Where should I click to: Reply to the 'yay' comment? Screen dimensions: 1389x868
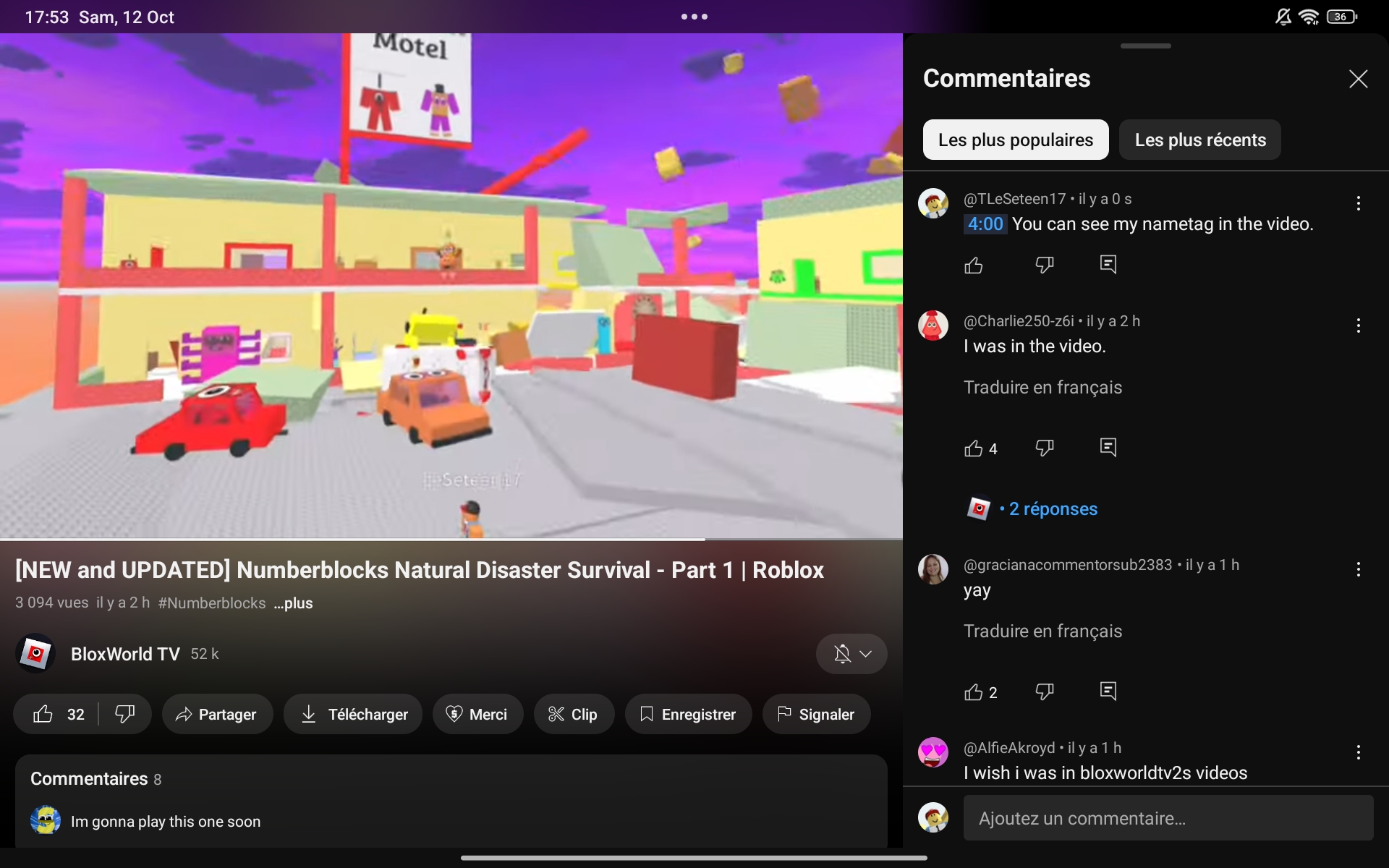click(1108, 692)
